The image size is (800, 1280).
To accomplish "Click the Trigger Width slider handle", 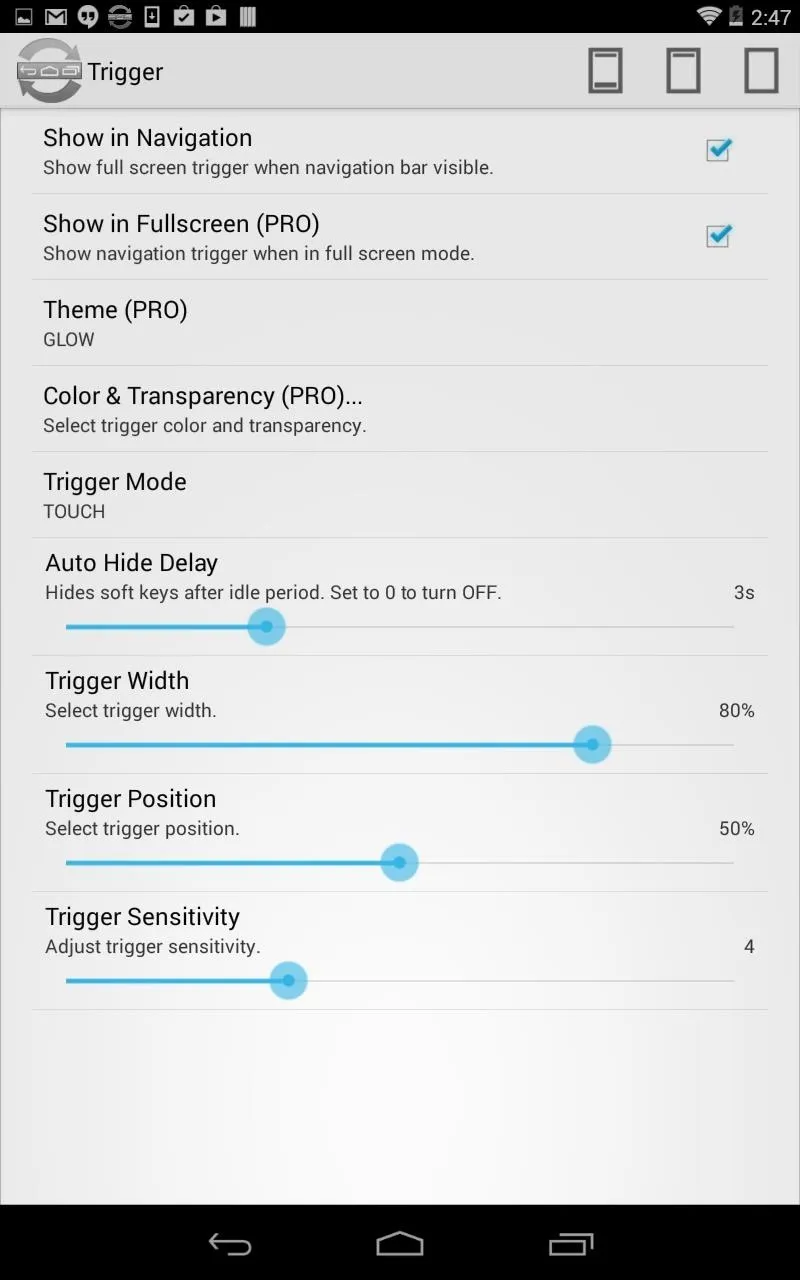I will click(x=593, y=745).
